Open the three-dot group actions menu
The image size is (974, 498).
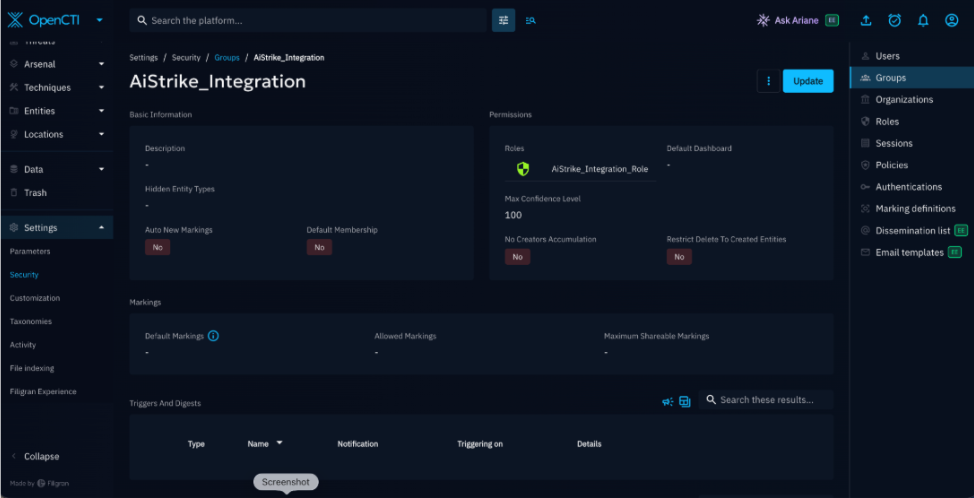click(768, 81)
